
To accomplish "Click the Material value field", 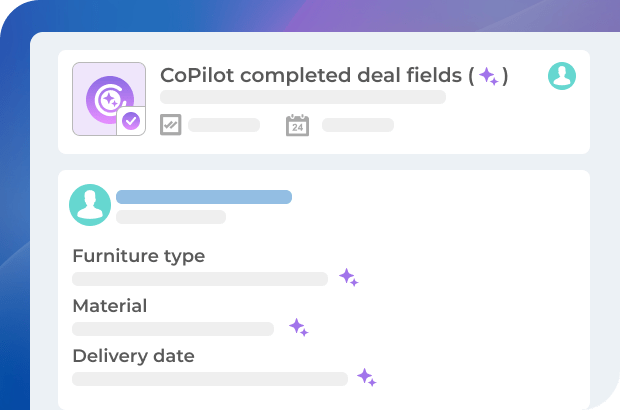I will [173, 328].
